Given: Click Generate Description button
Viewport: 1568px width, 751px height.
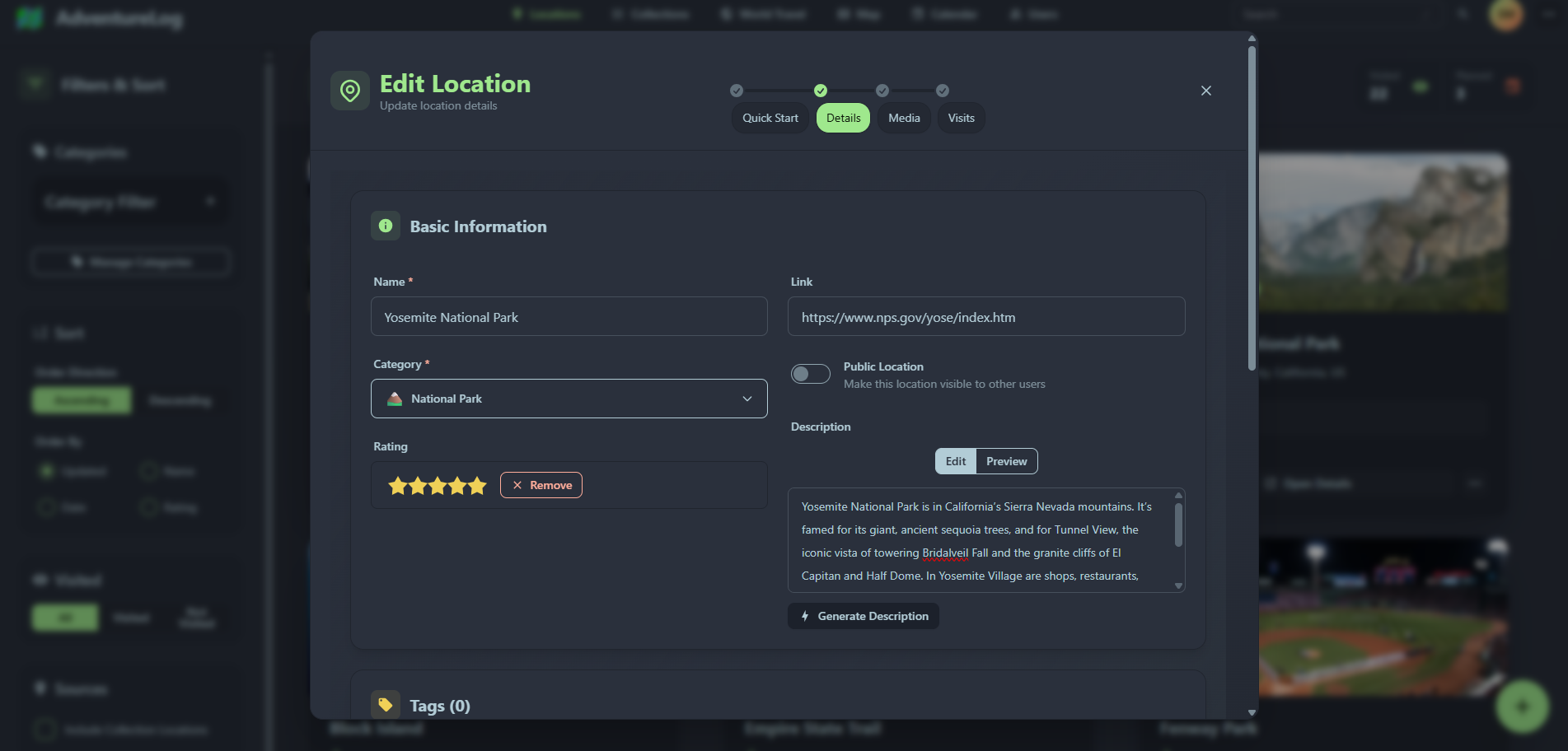Looking at the screenshot, I should click(863, 616).
